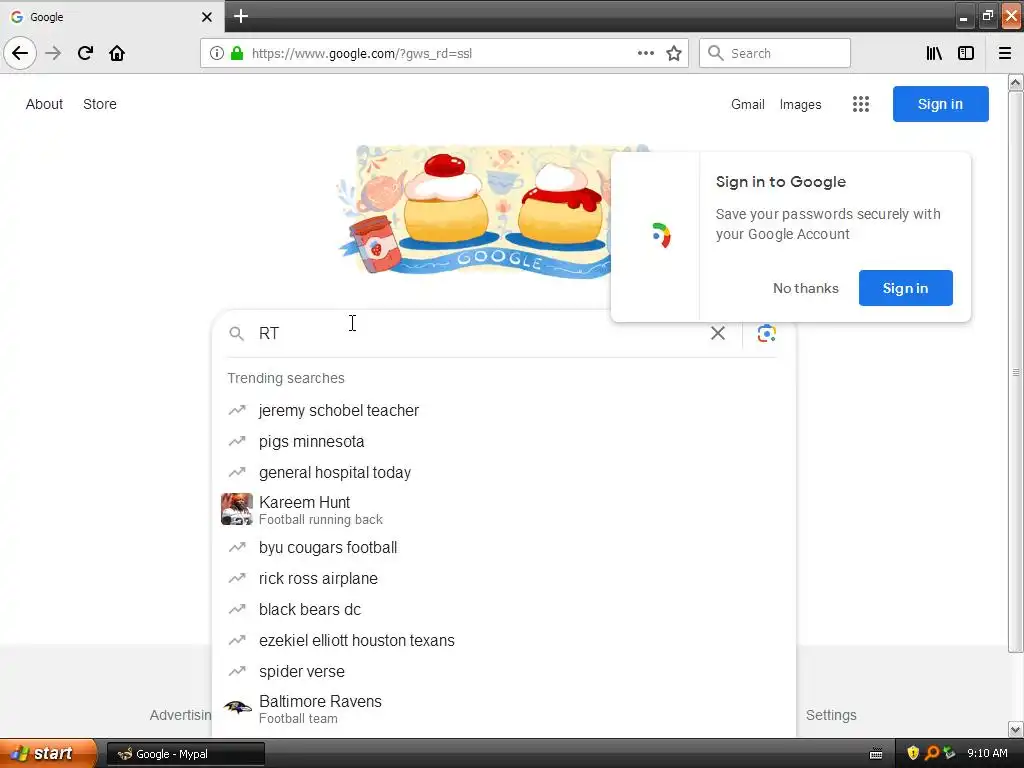Viewport: 1024px width, 768px height.
Task: Click the Google search input containing RT
Action: pos(480,333)
